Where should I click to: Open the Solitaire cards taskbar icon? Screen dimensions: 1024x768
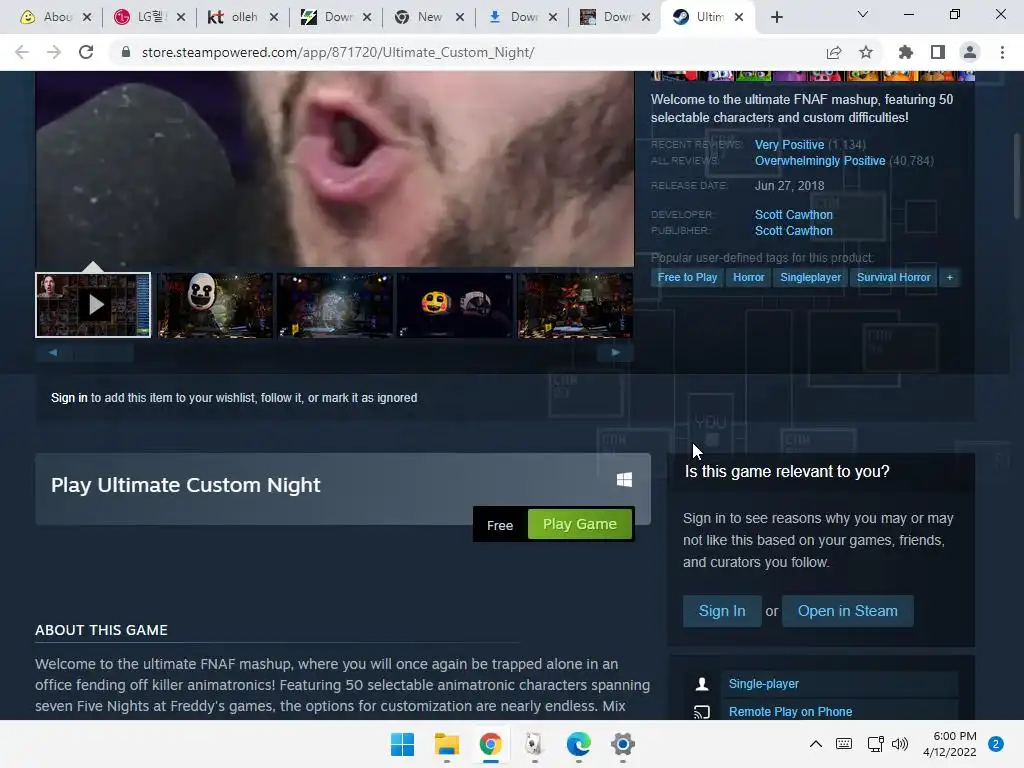coord(534,744)
